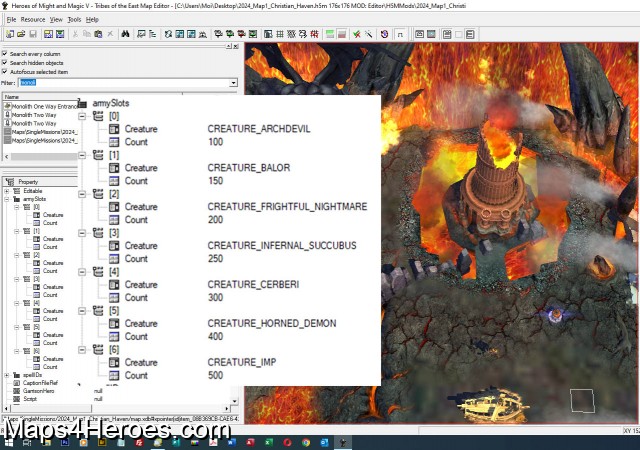640x450 pixels.
Task: Open Opera from the taskbar
Action: (x=287, y=442)
